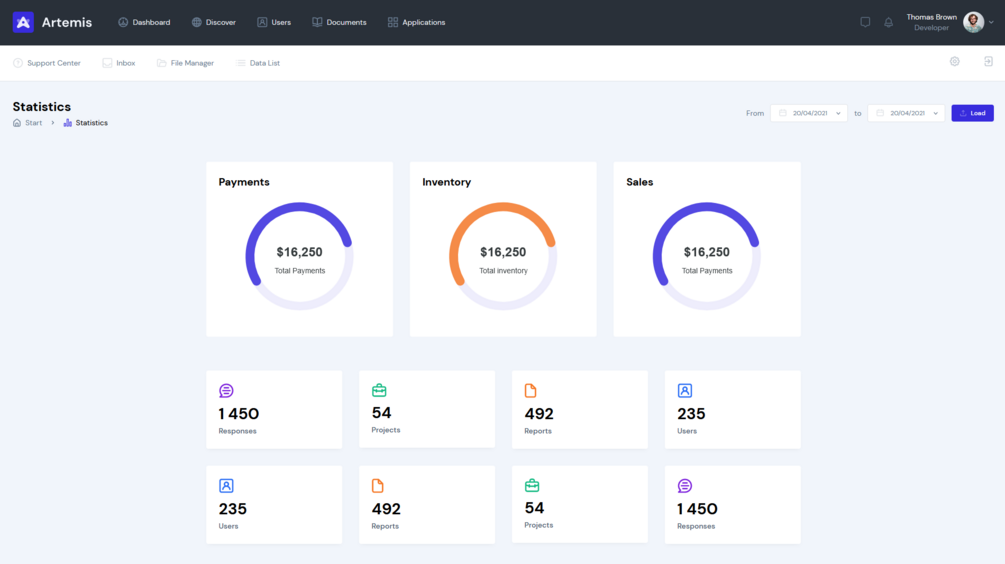1005x564 pixels.
Task: Open the Users navigation item
Action: pyautogui.click(x=274, y=22)
